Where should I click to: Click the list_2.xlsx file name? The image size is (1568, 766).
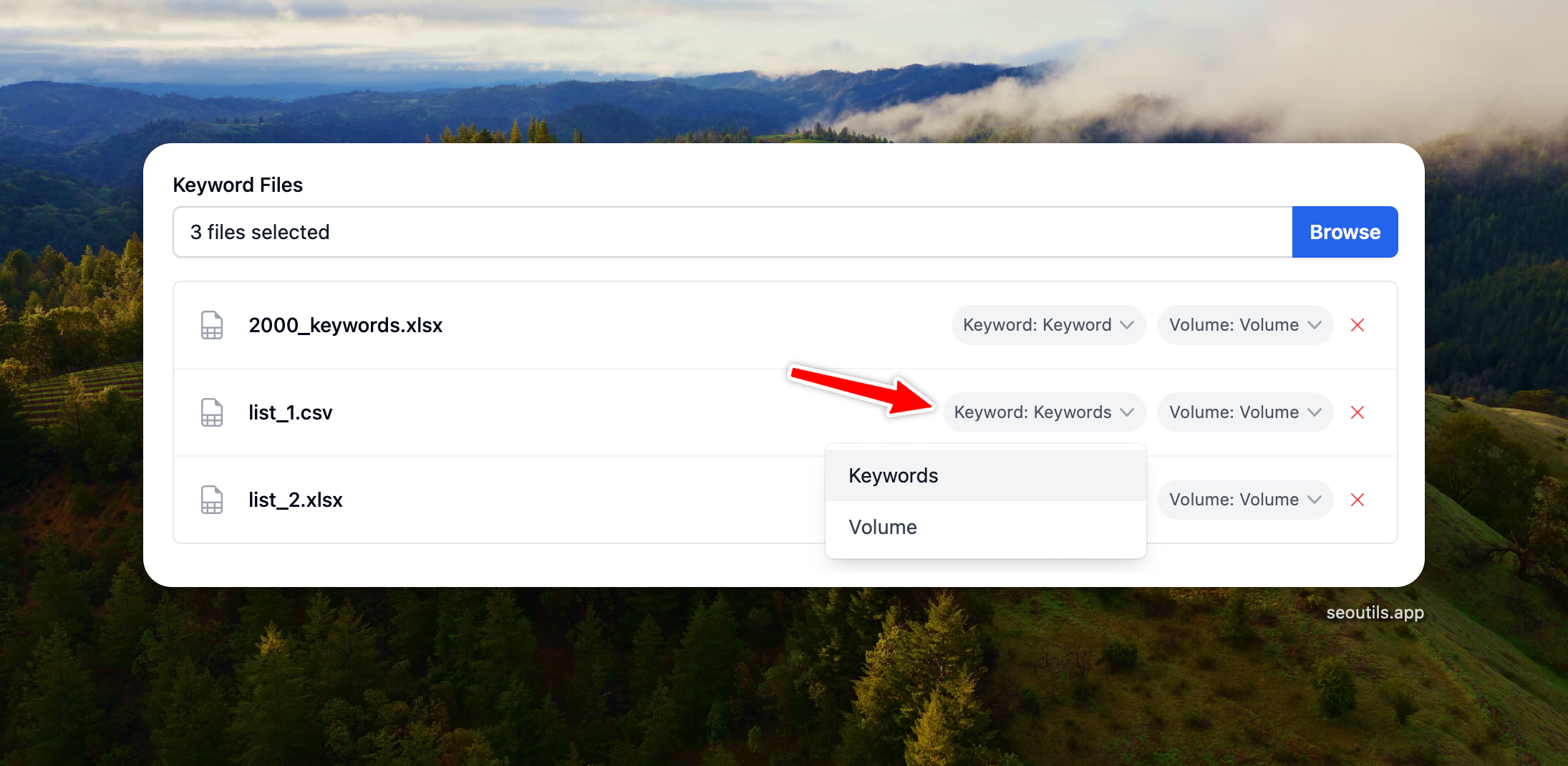click(295, 500)
